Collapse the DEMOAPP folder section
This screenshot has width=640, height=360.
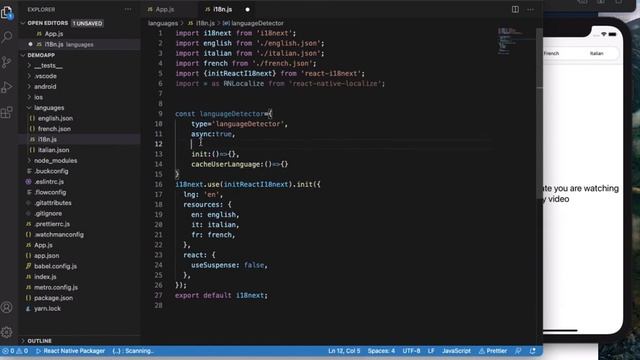click(x=23, y=55)
